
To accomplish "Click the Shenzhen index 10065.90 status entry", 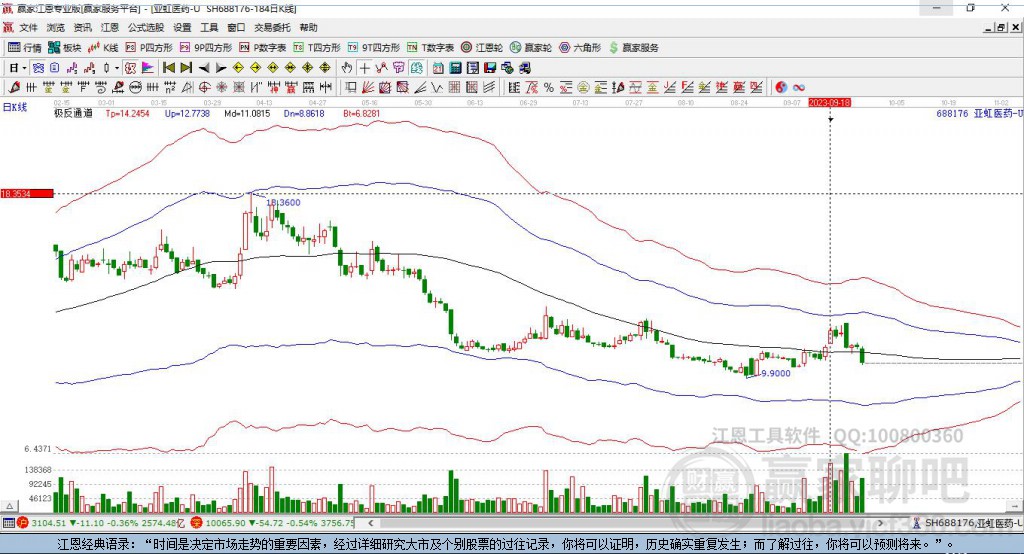I will coord(273,523).
